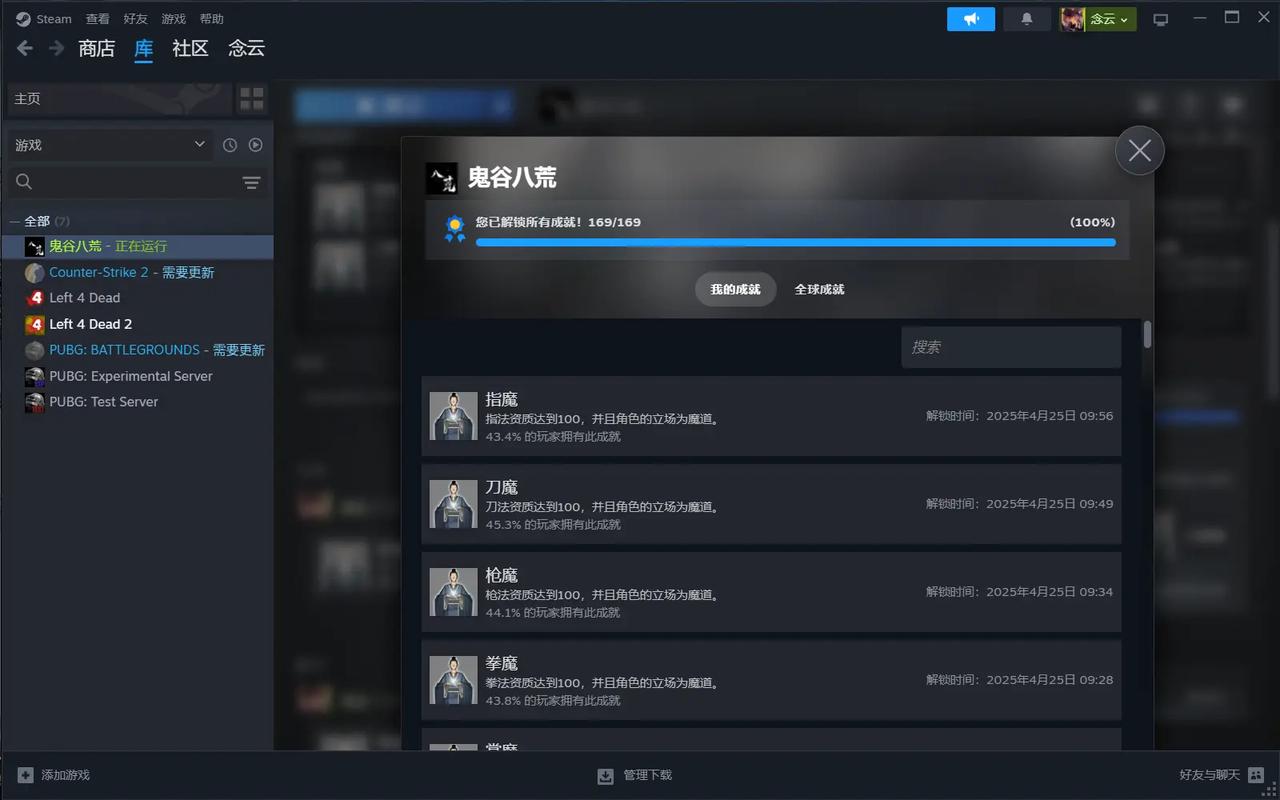Click the 刀魔 achievement title
1280x800 pixels.
pyautogui.click(x=502, y=487)
